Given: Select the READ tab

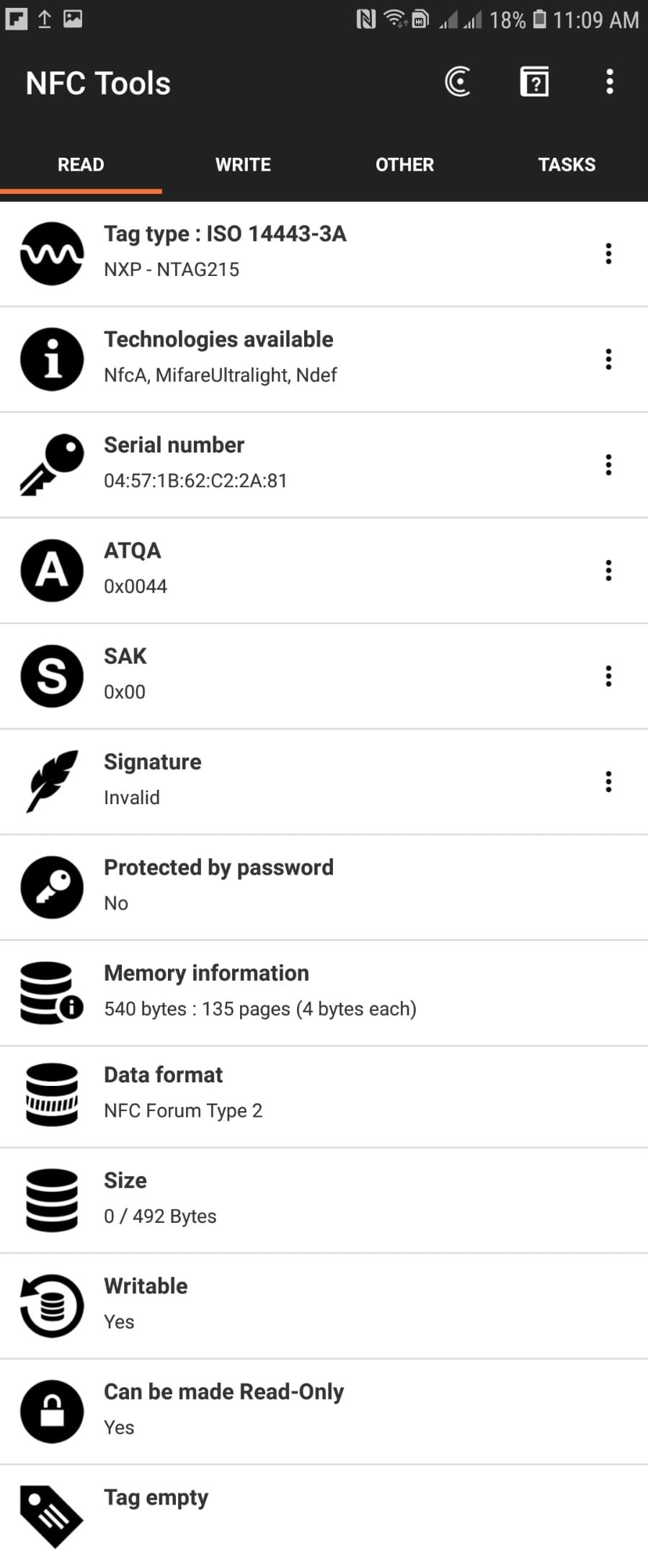Looking at the screenshot, I should [81, 165].
